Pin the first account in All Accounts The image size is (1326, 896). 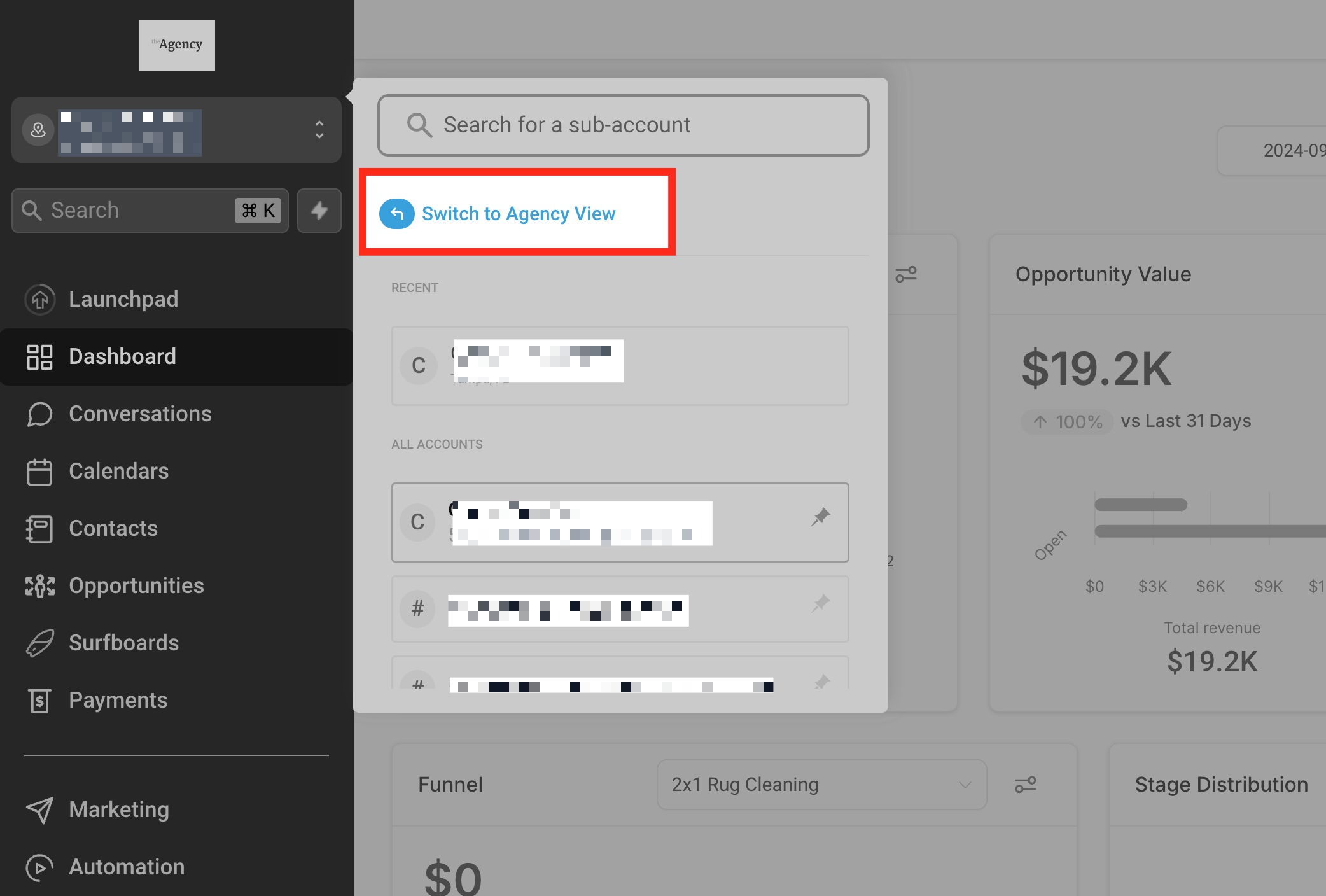(x=821, y=517)
